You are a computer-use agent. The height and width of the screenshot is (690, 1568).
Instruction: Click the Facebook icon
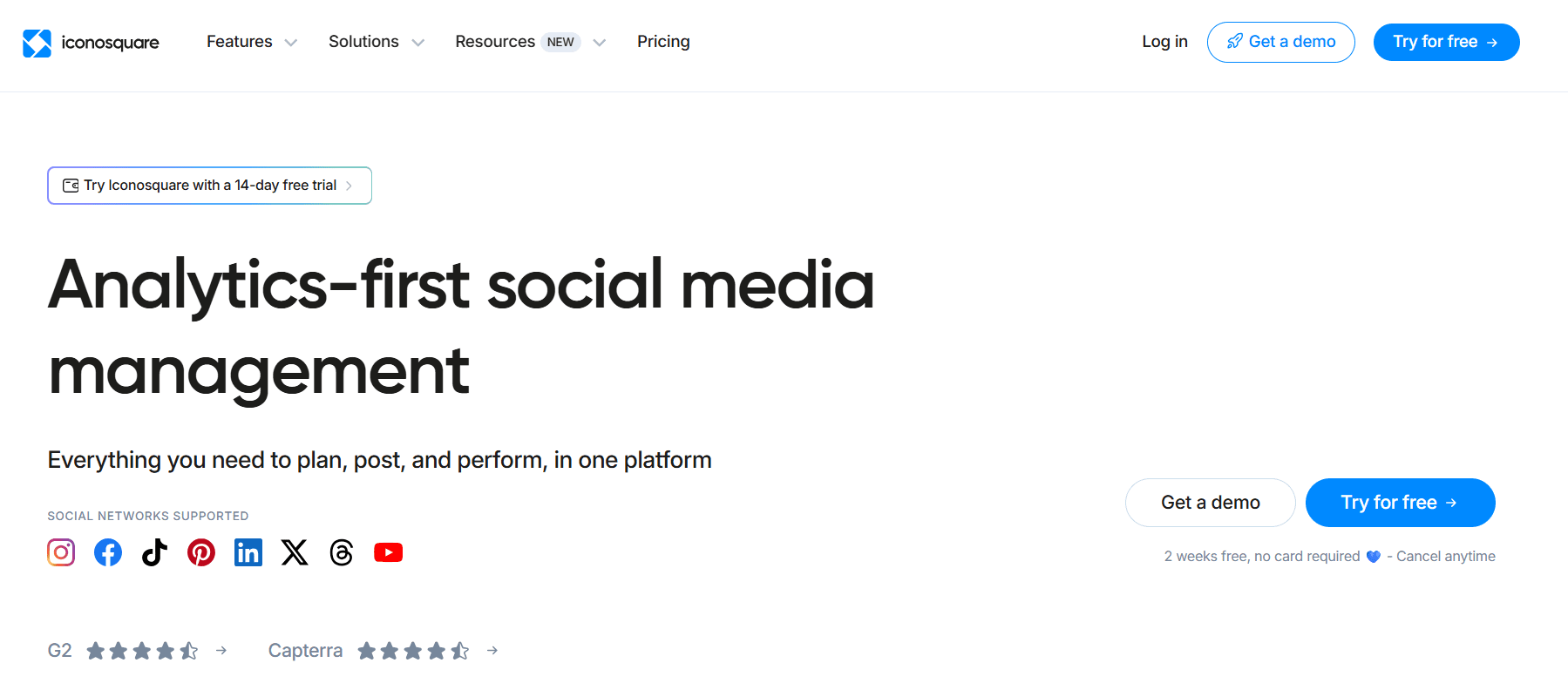108,552
